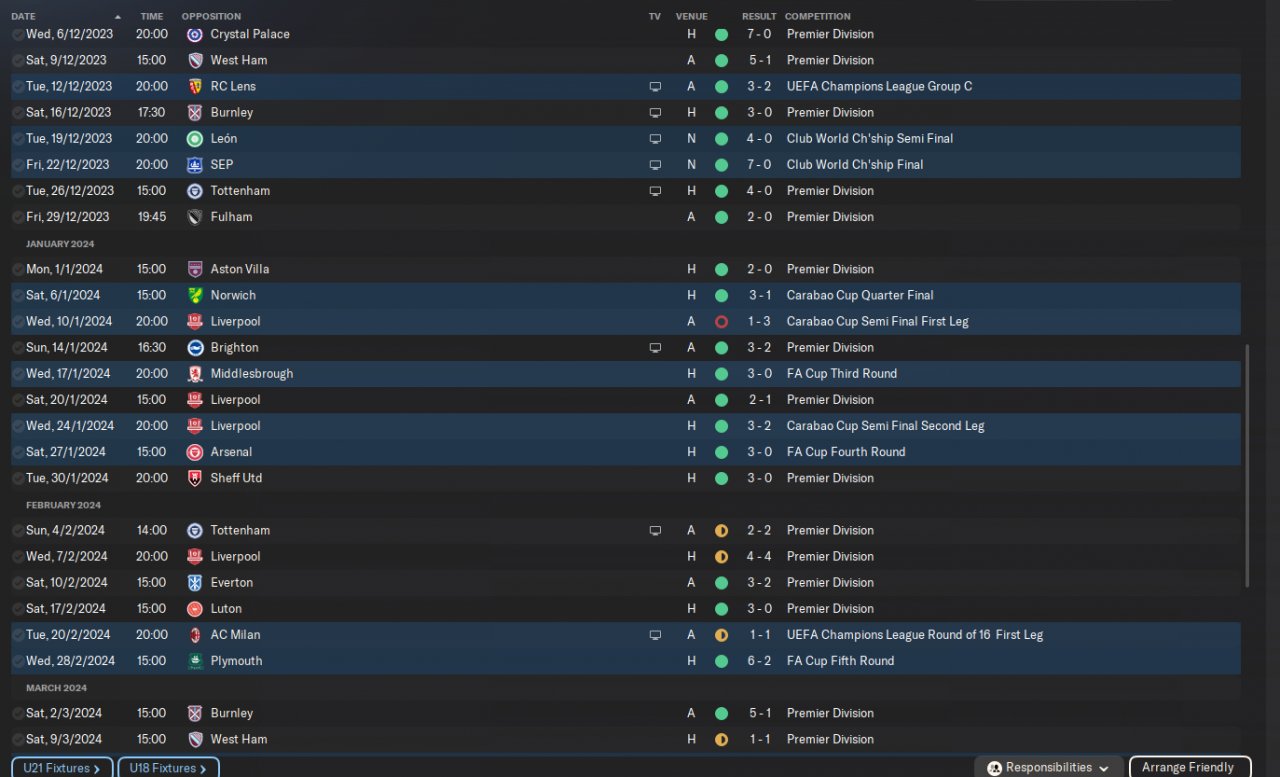Click the AC Milan club badge
This screenshot has width=1280, height=777.
[x=195, y=635]
